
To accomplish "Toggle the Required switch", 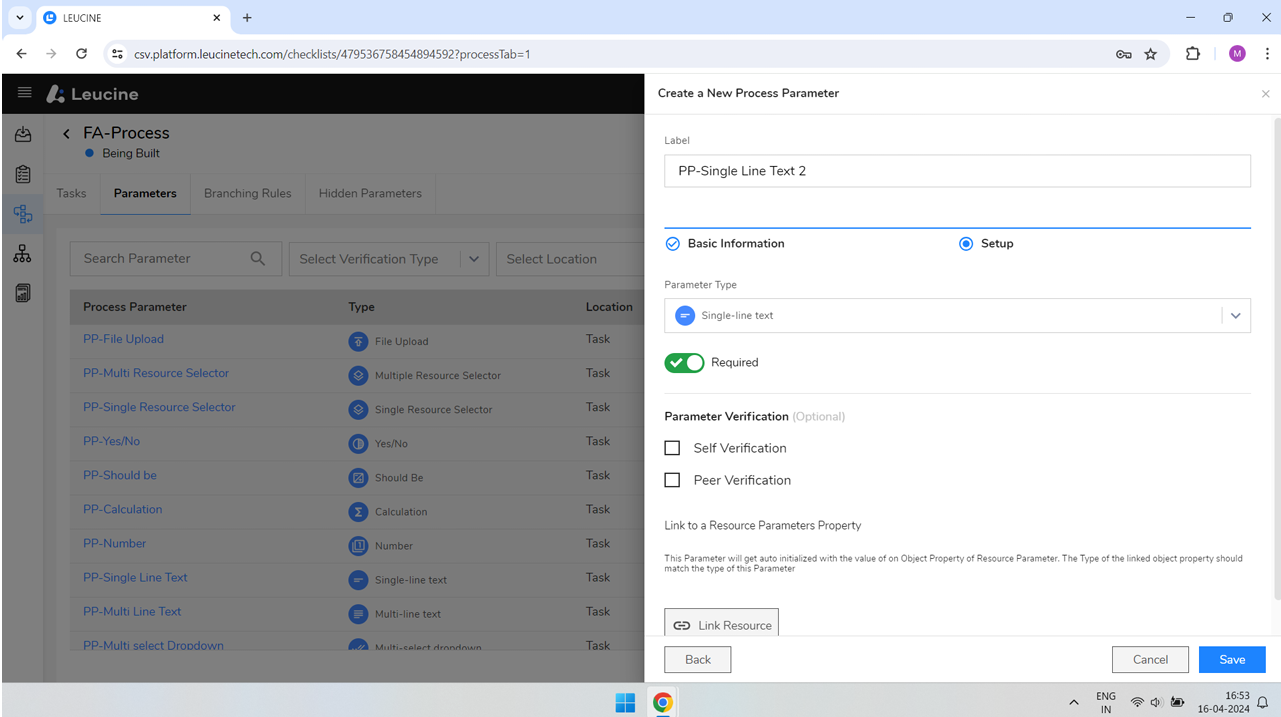I will [x=684, y=362].
